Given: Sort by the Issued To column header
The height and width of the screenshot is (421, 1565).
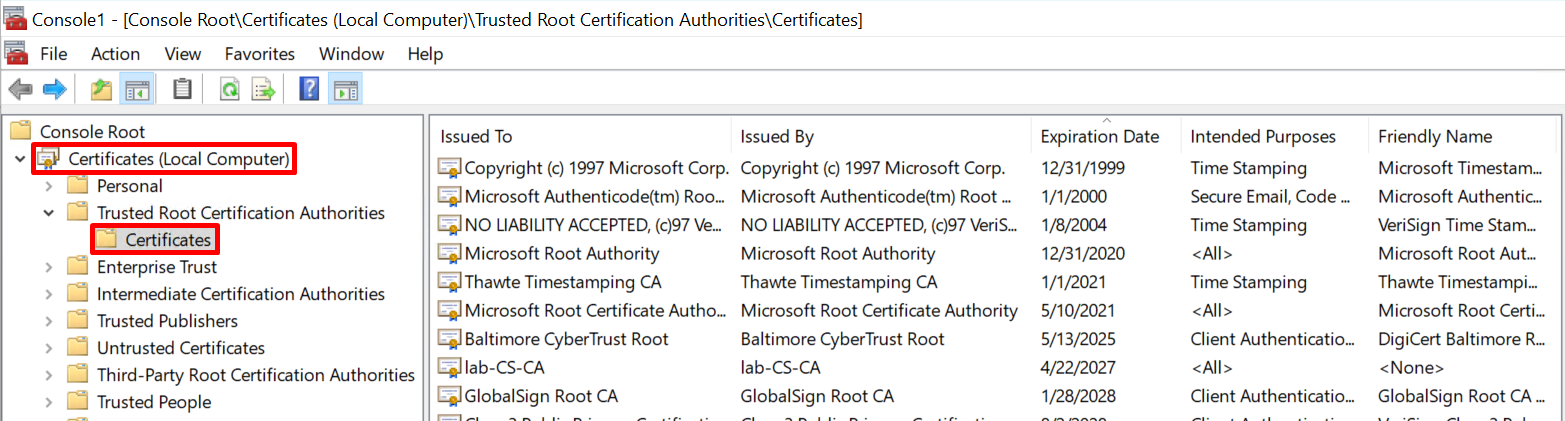Looking at the screenshot, I should point(476,137).
